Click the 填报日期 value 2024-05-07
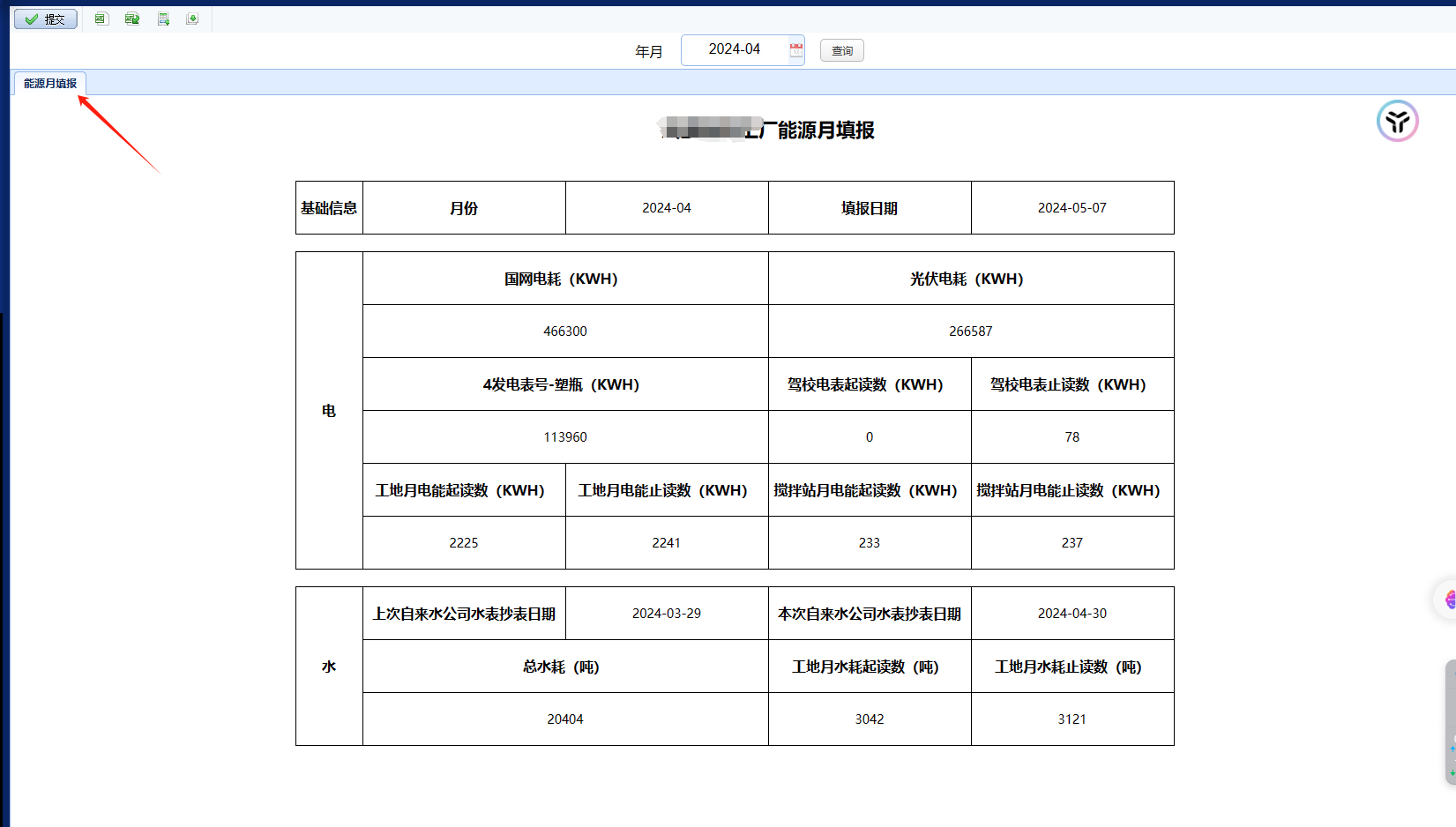Image resolution: width=1456 pixels, height=827 pixels. (1072, 208)
